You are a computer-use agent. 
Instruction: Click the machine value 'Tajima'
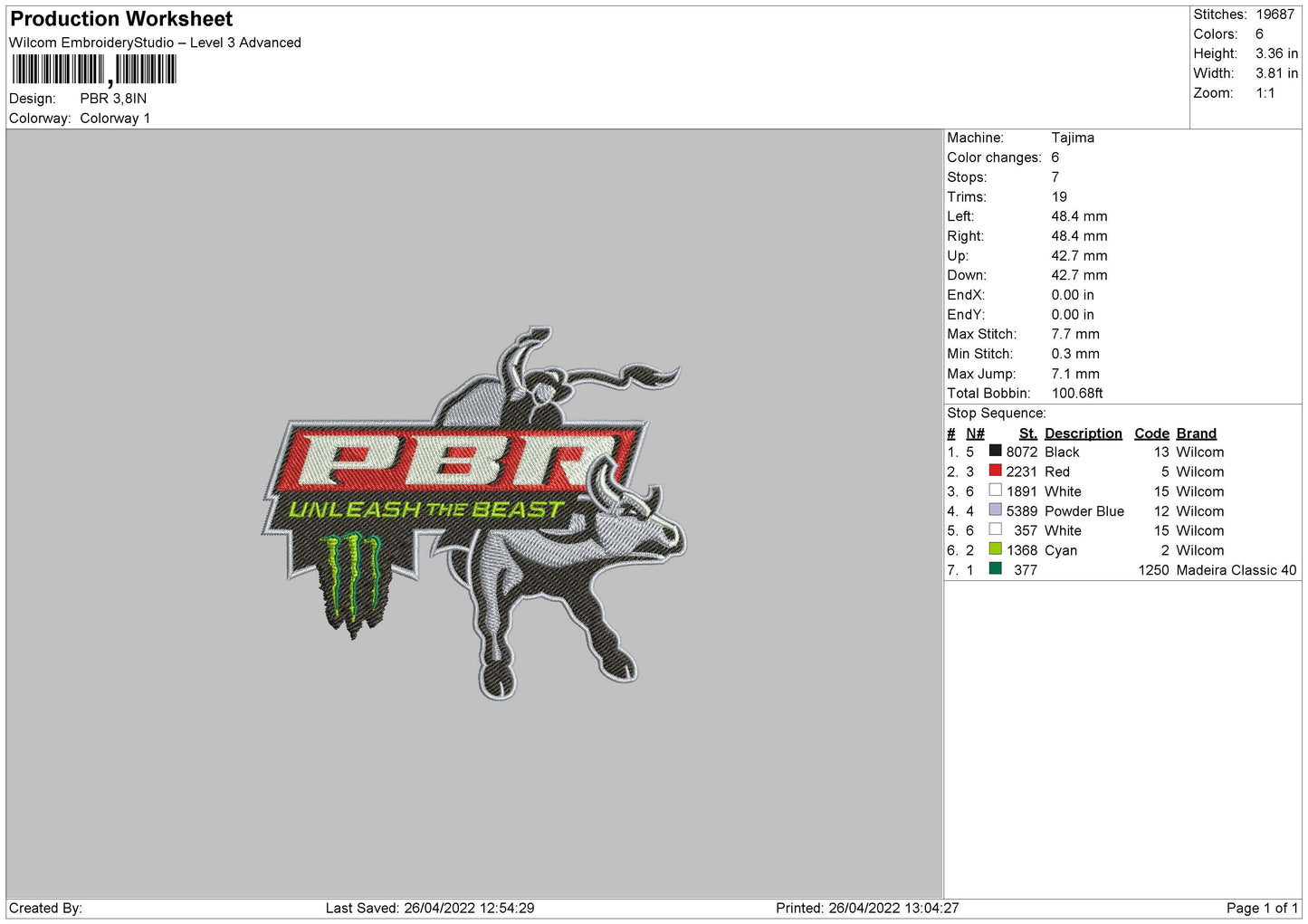[1073, 138]
